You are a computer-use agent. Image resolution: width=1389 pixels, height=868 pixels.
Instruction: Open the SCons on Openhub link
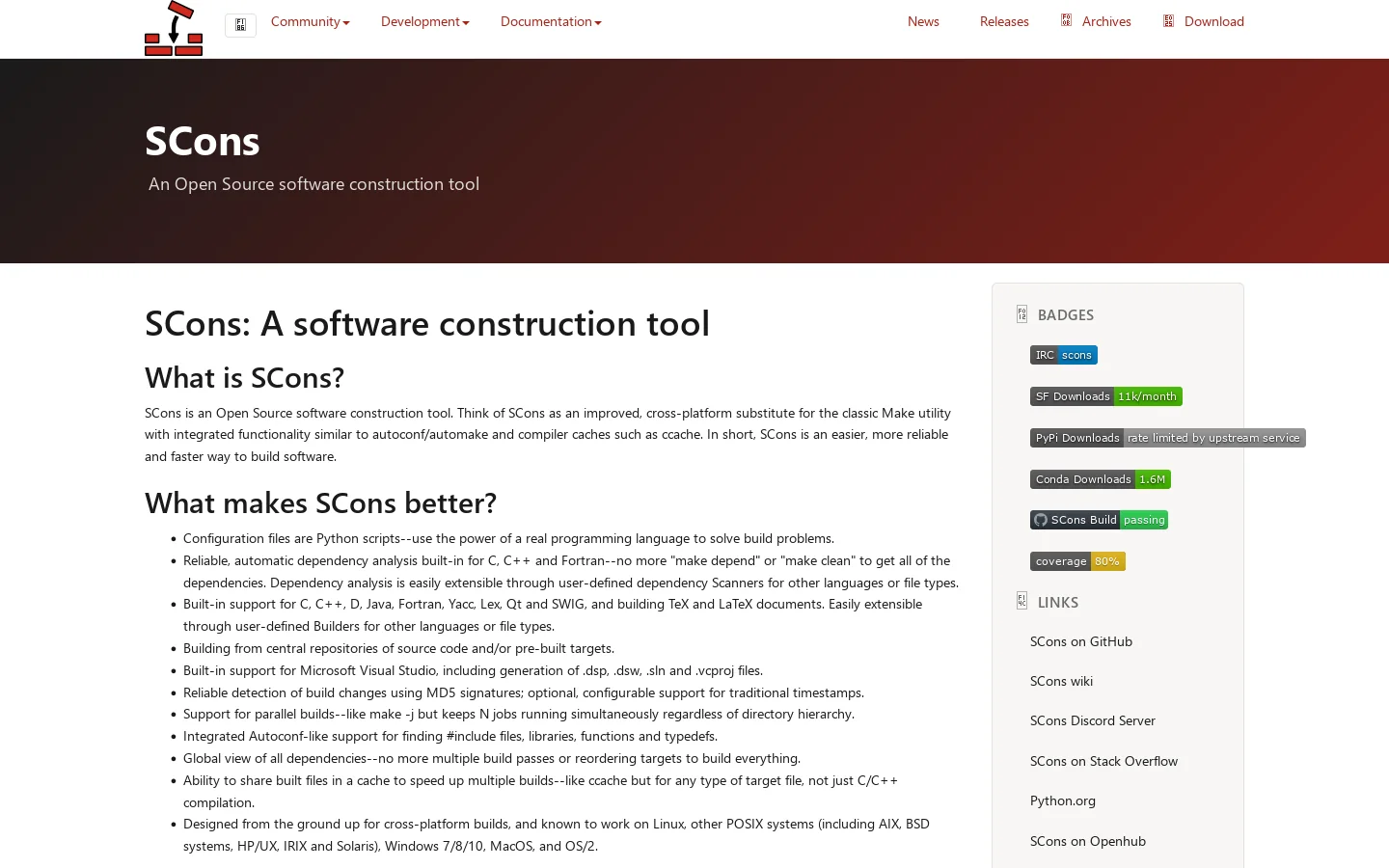(1088, 841)
